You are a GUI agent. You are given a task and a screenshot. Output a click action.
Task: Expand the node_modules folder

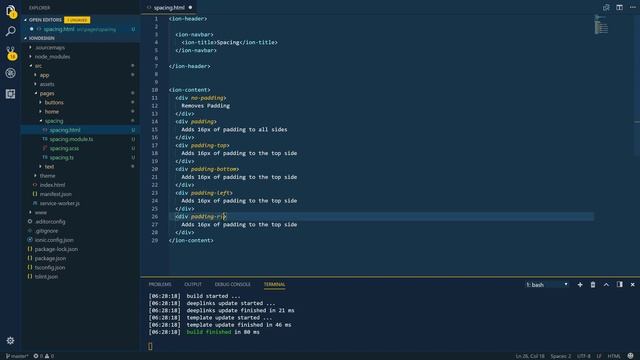coord(30,56)
